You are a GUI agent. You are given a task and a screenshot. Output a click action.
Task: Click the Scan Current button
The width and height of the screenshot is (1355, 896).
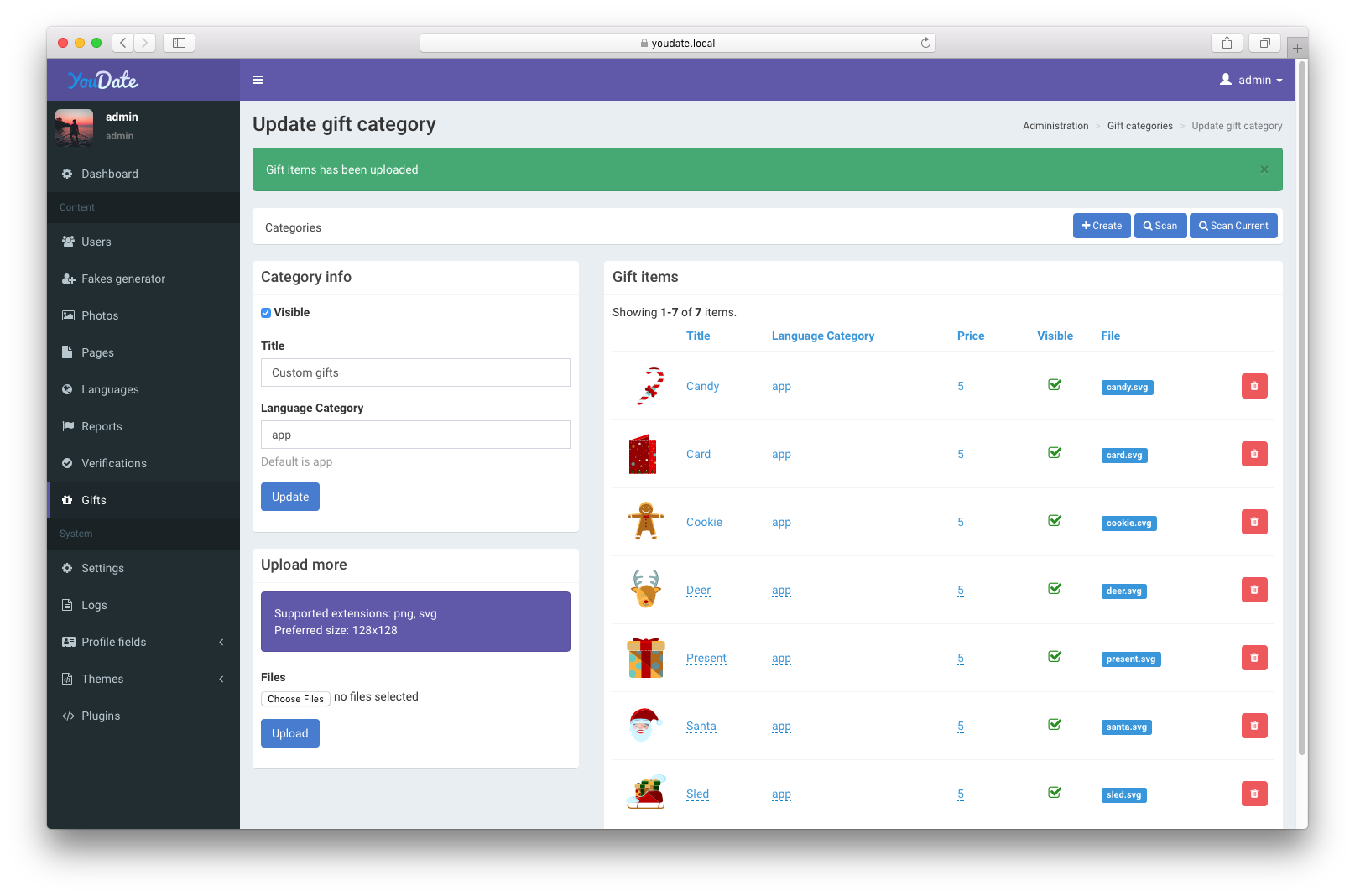click(1233, 226)
